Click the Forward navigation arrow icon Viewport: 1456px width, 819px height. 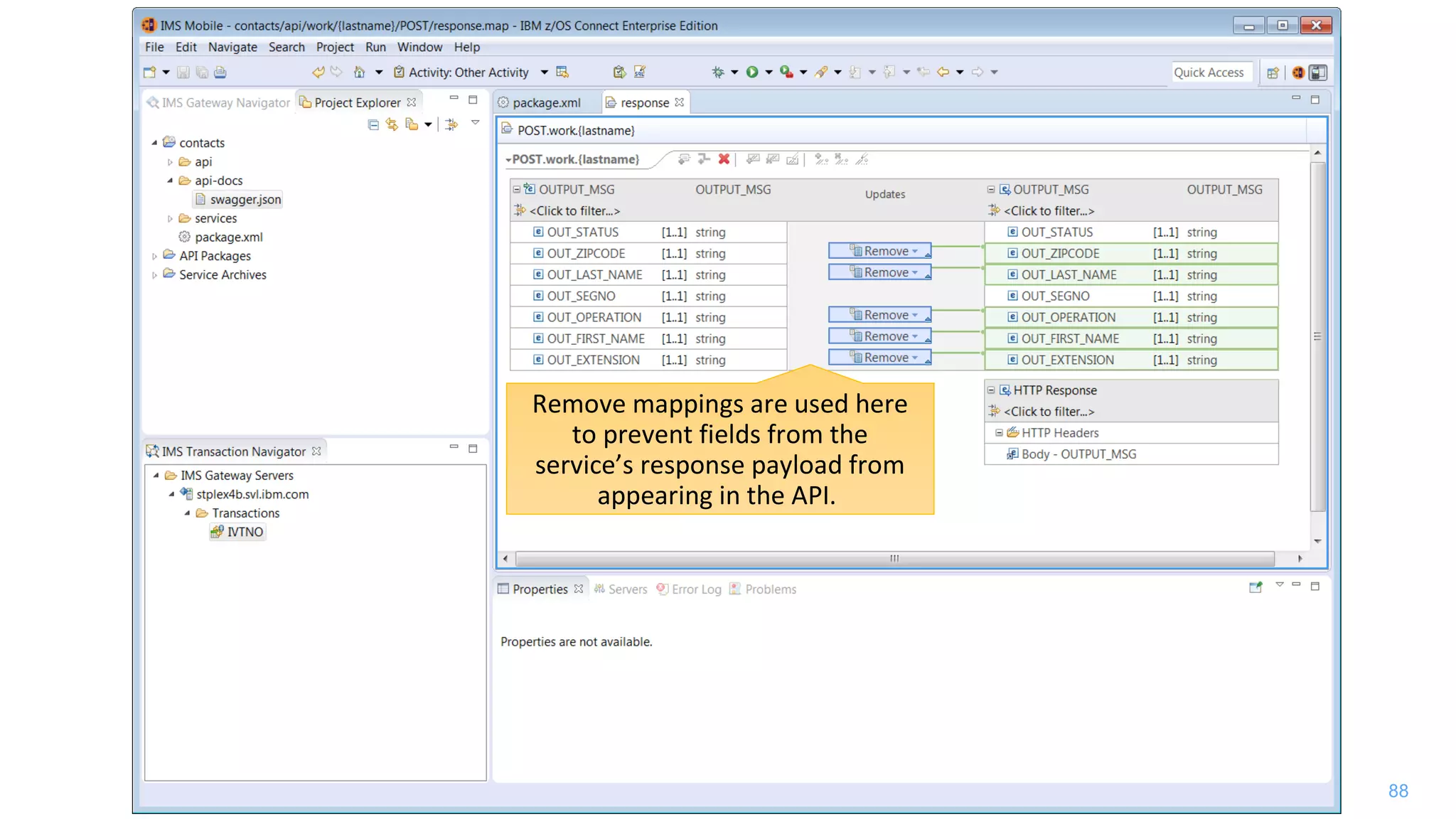978,72
